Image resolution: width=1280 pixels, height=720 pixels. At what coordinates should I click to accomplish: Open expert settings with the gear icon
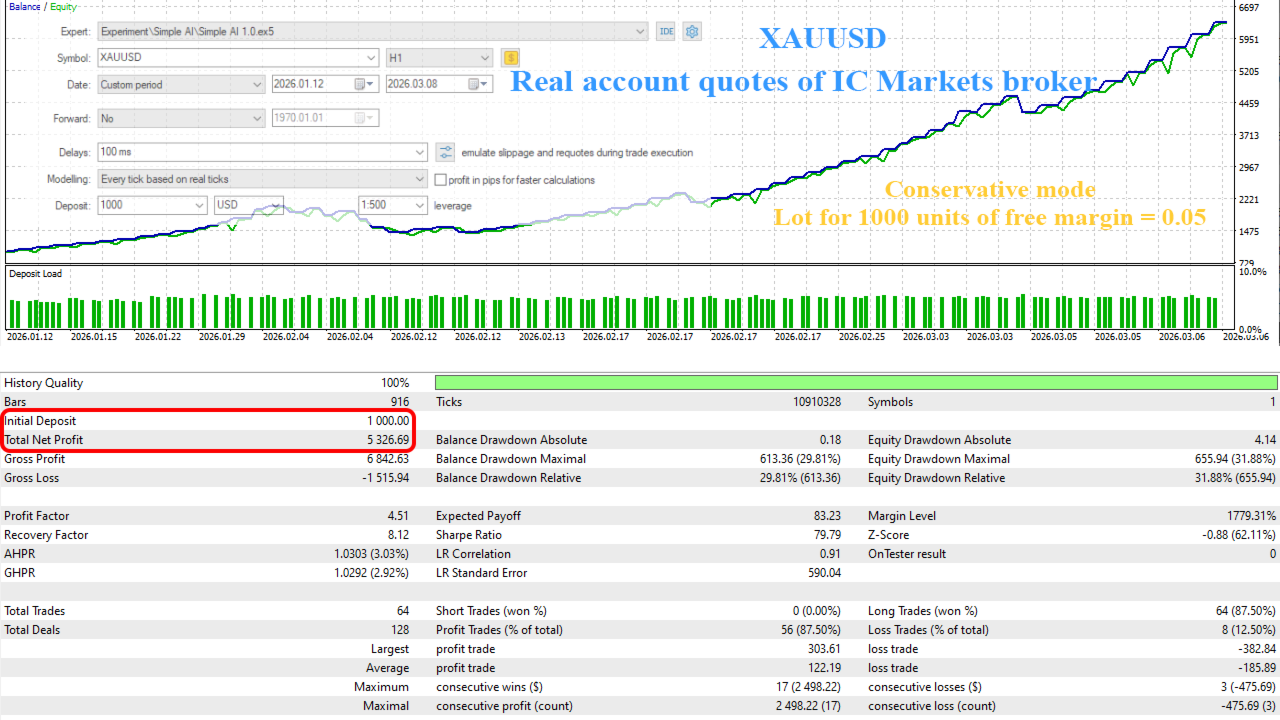pyautogui.click(x=692, y=31)
